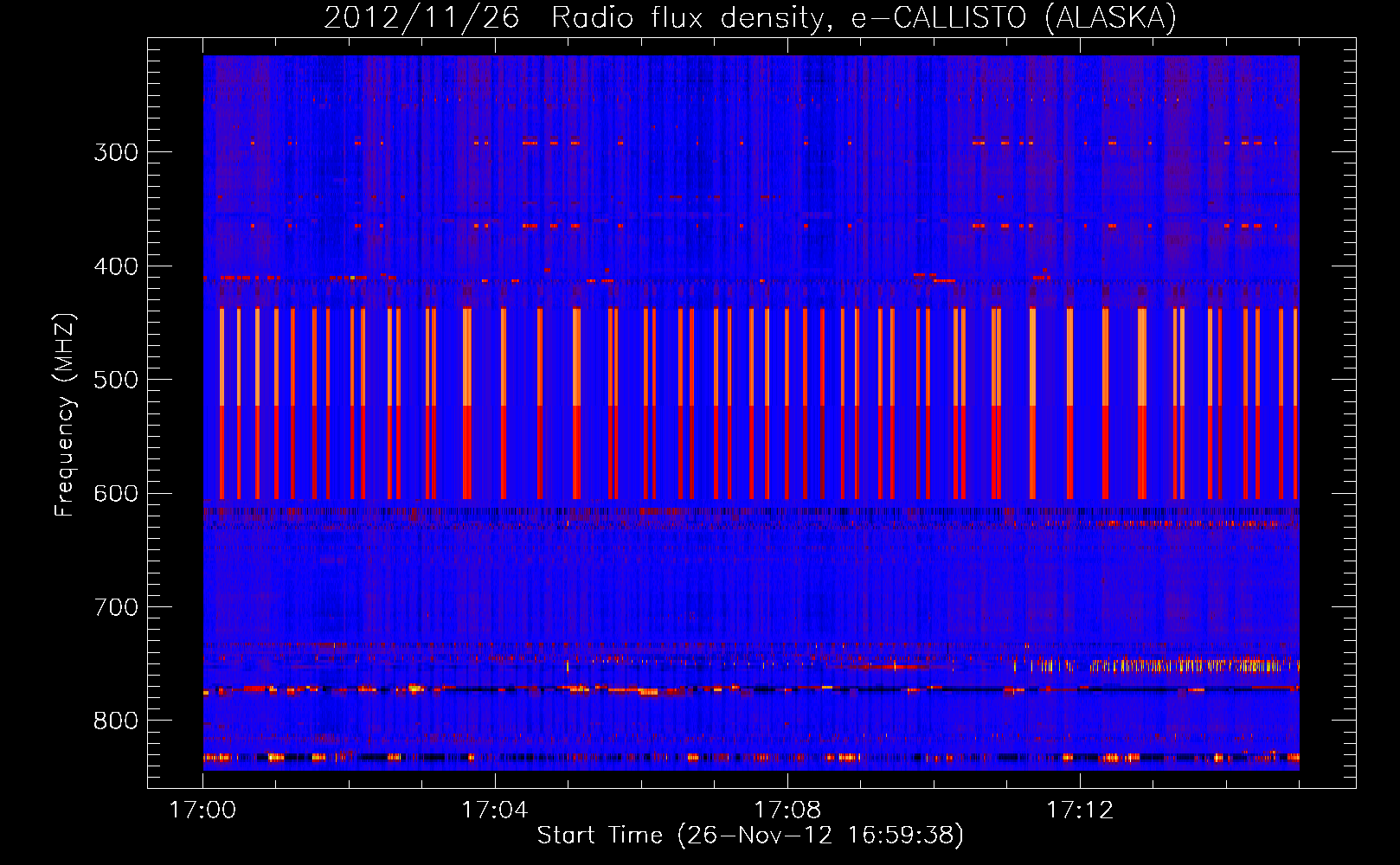Screen dimensions: 1400x865
Task: Click the 500 frequency tick label
Action: coord(116,380)
